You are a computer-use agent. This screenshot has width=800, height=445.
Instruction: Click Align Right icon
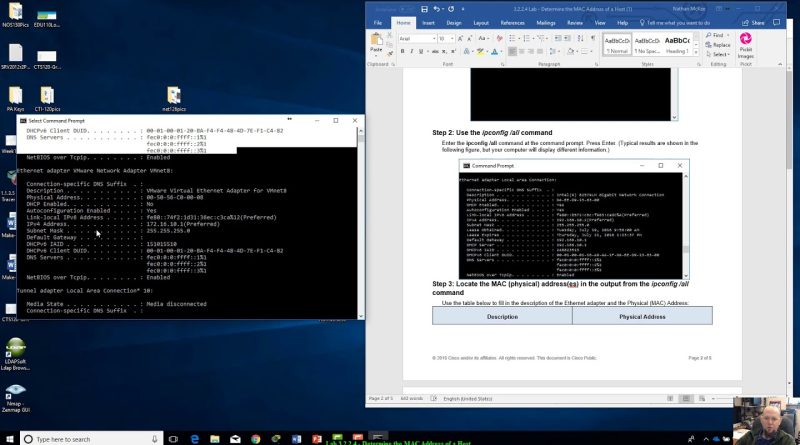click(x=531, y=52)
